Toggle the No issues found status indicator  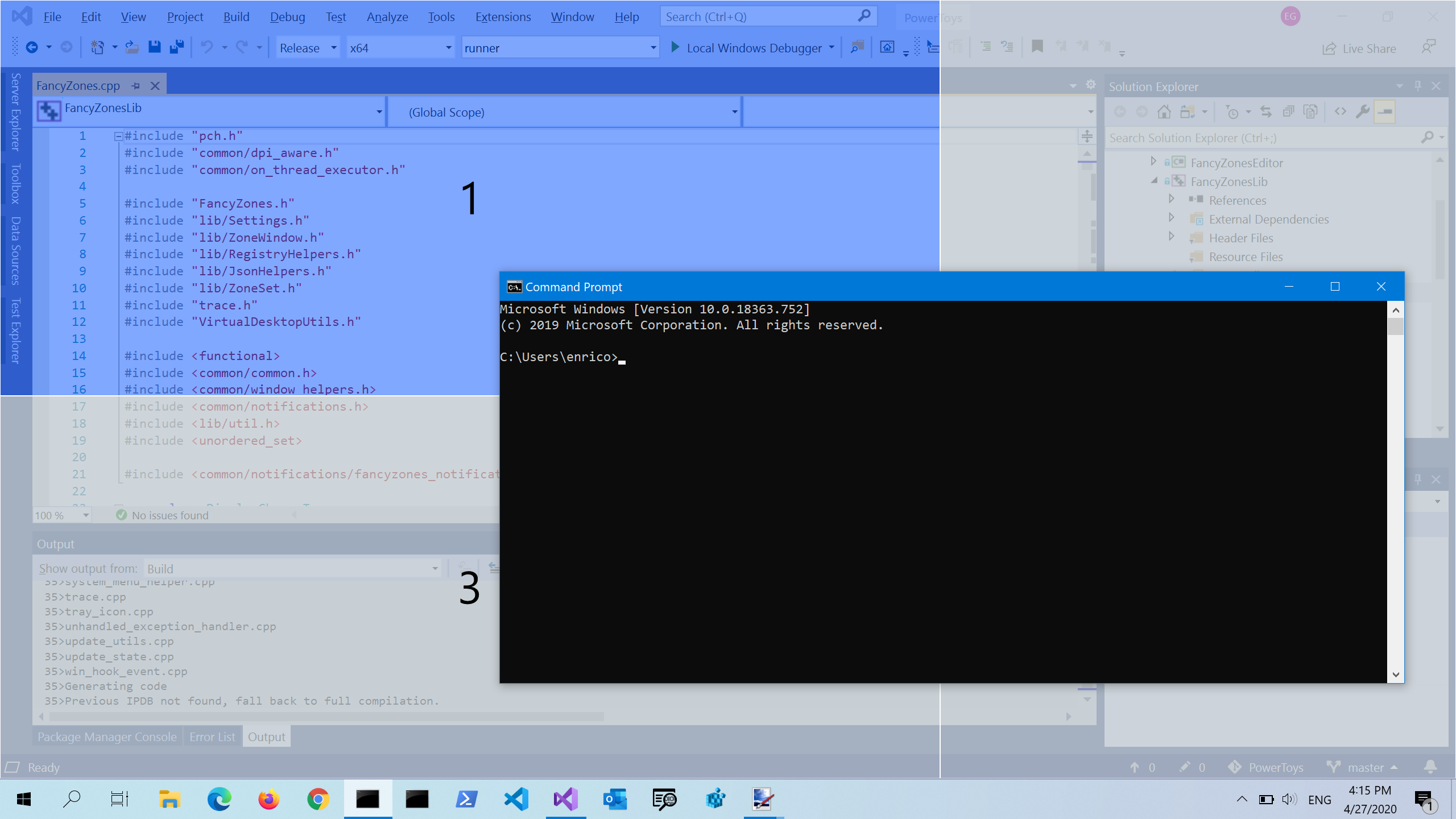[160, 514]
